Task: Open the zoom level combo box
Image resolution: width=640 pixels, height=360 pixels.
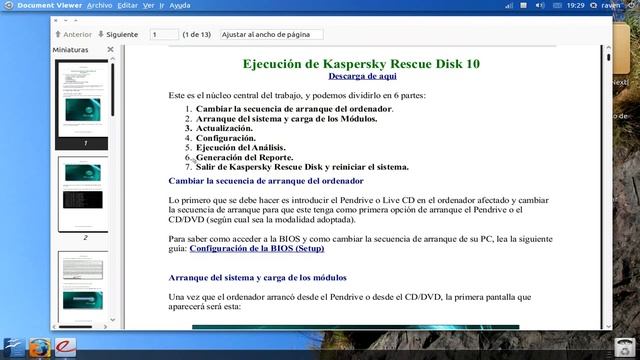Action: (271, 35)
